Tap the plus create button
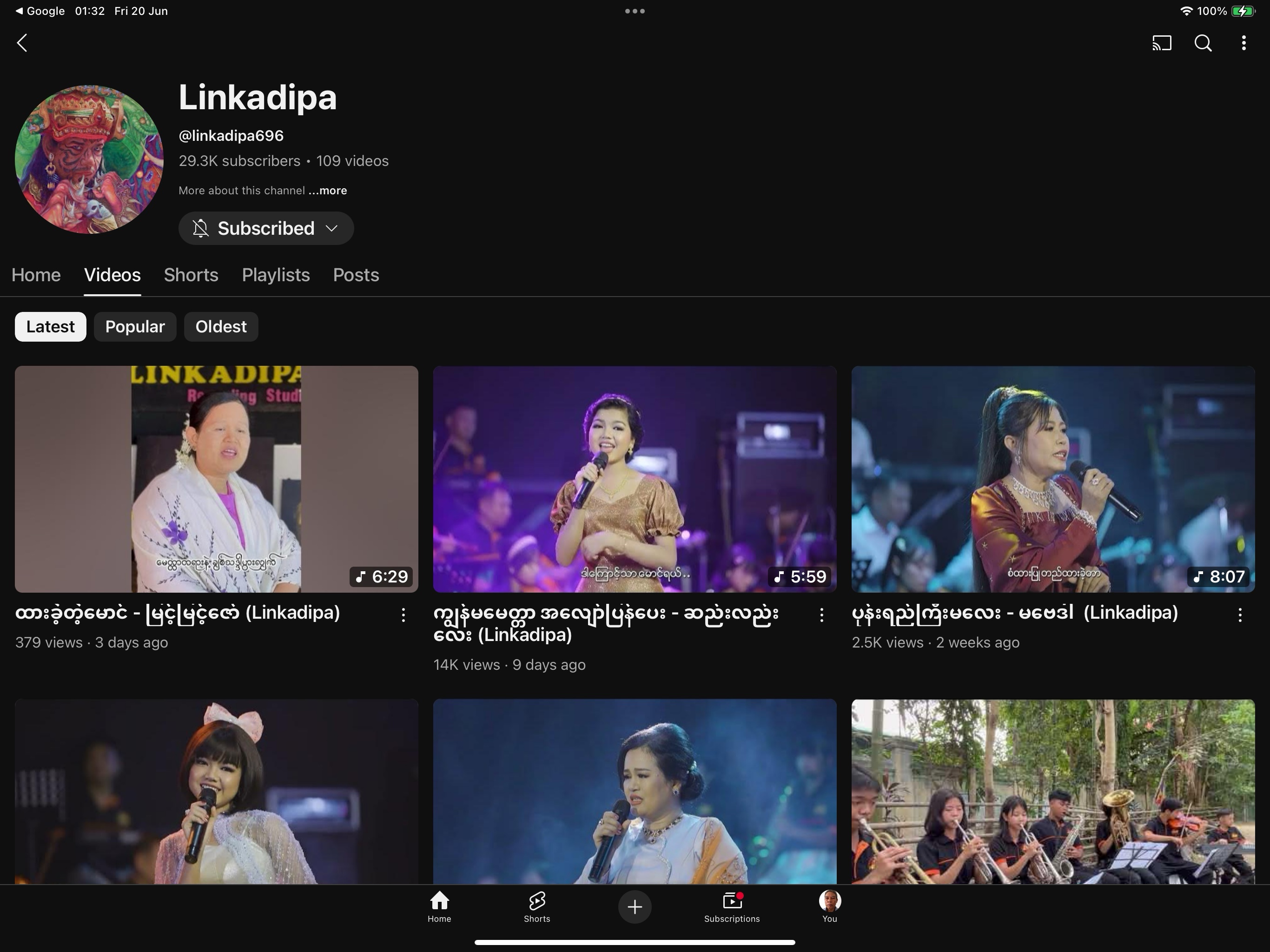This screenshot has height=952, width=1270. (635, 906)
